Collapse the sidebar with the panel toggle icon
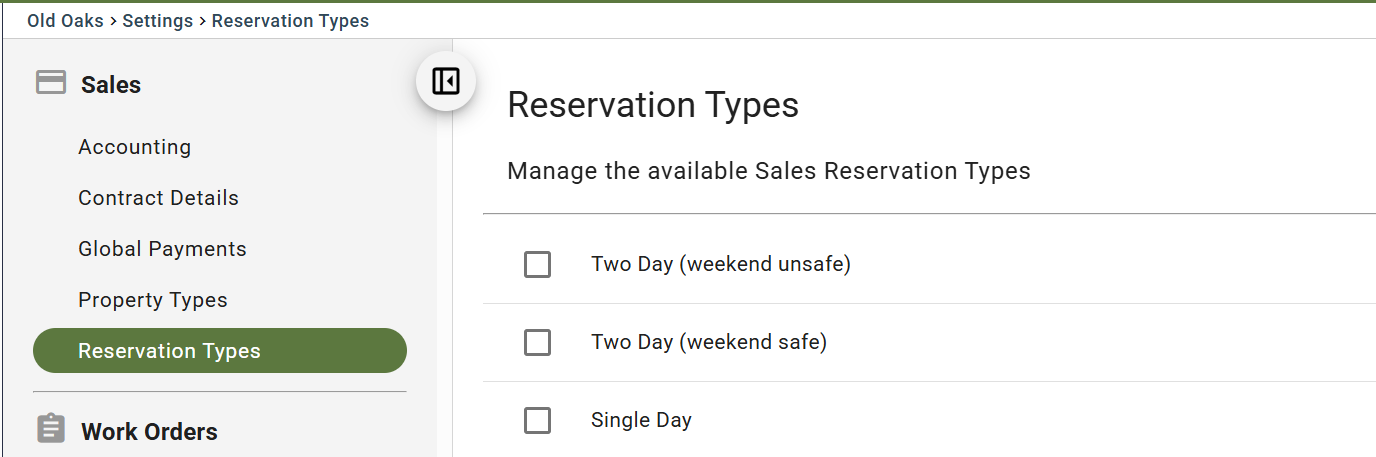 pos(445,81)
